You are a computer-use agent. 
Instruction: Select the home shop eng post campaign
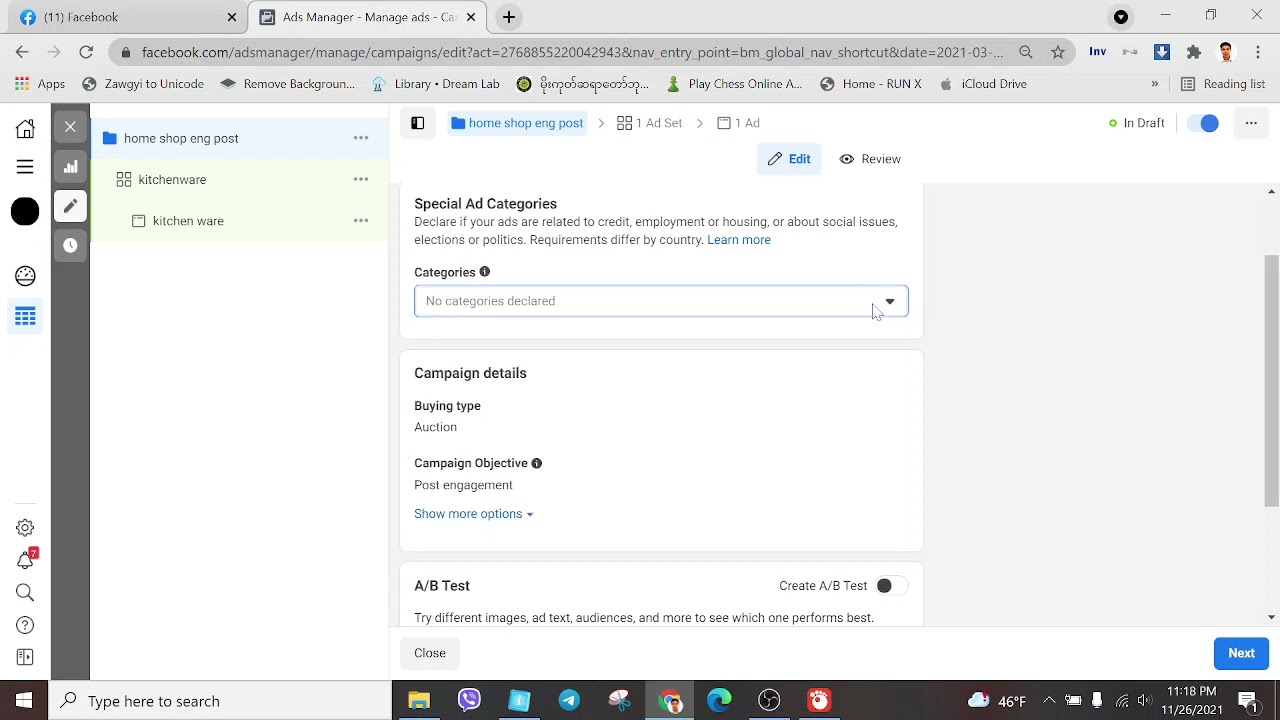click(x=239, y=138)
